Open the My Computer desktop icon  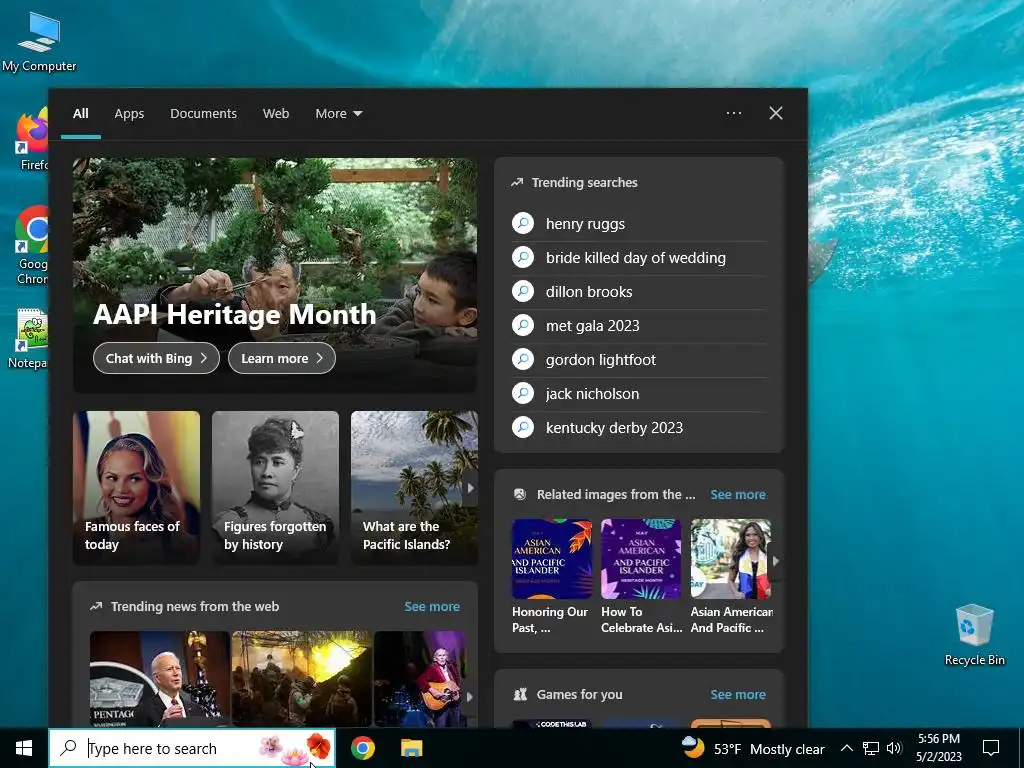click(39, 42)
